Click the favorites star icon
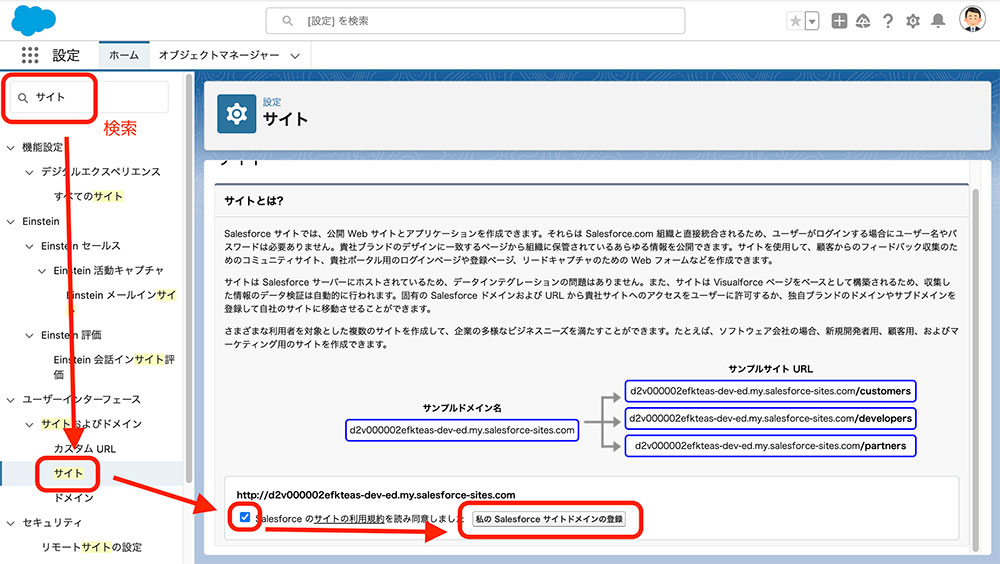 coord(795,21)
